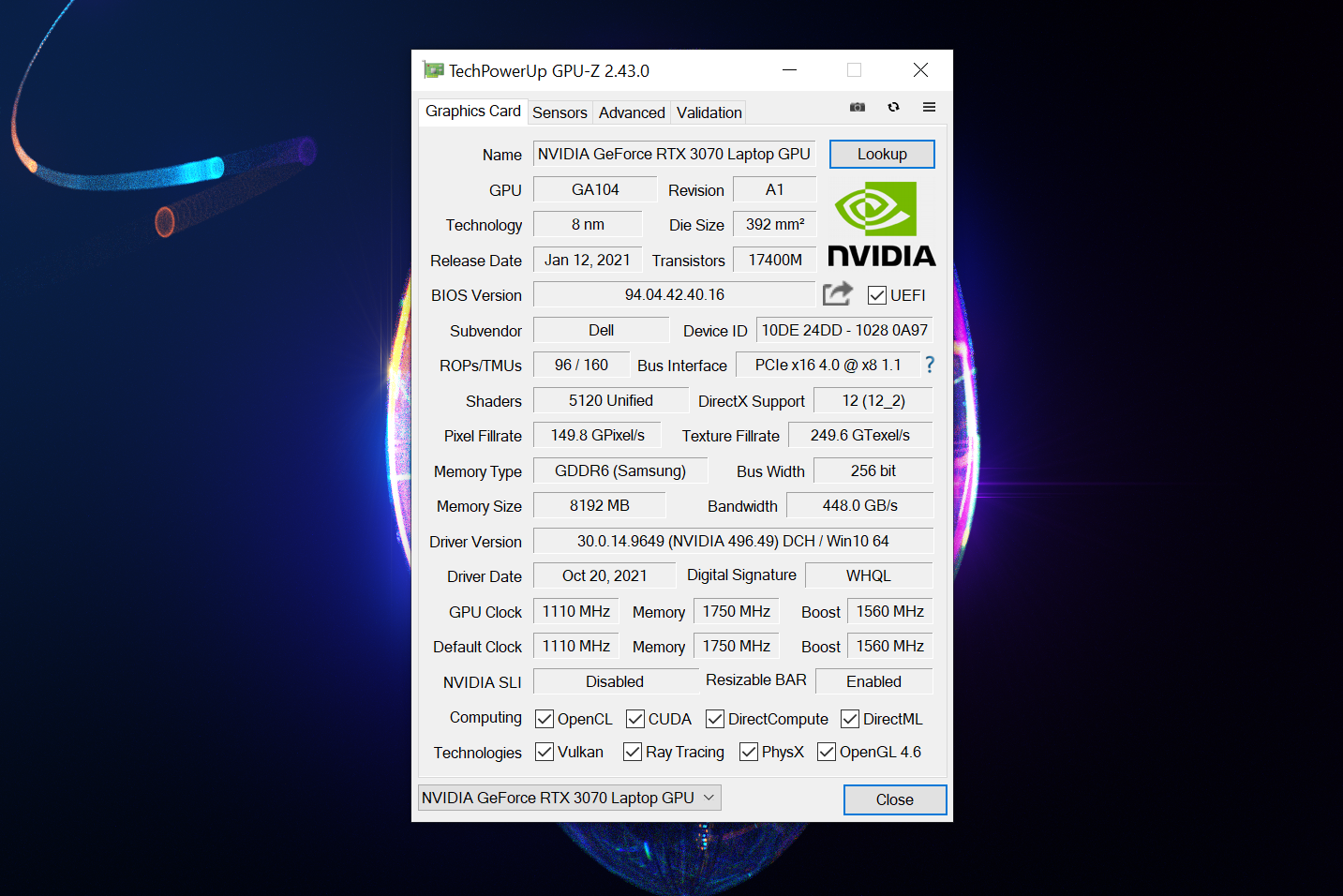Image resolution: width=1343 pixels, height=896 pixels.
Task: Open the hamburger menu icon
Action: [929, 107]
